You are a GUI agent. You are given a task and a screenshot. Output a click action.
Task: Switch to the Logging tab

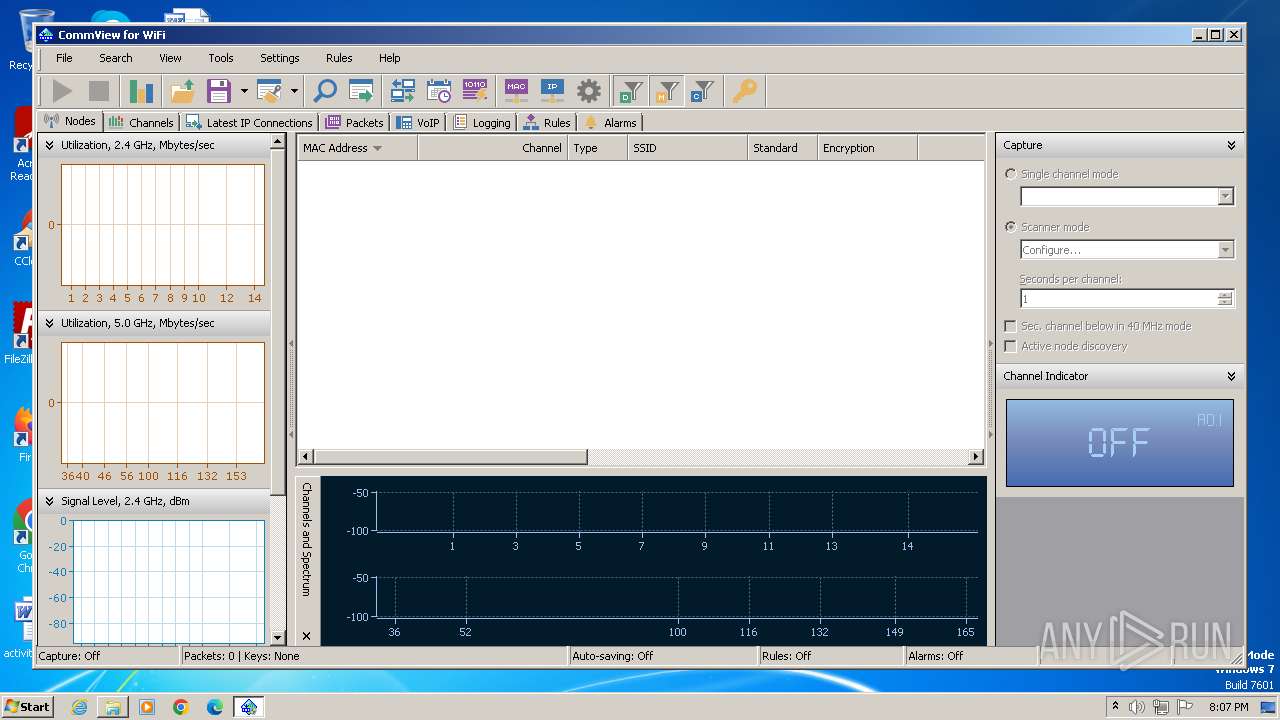[482, 122]
